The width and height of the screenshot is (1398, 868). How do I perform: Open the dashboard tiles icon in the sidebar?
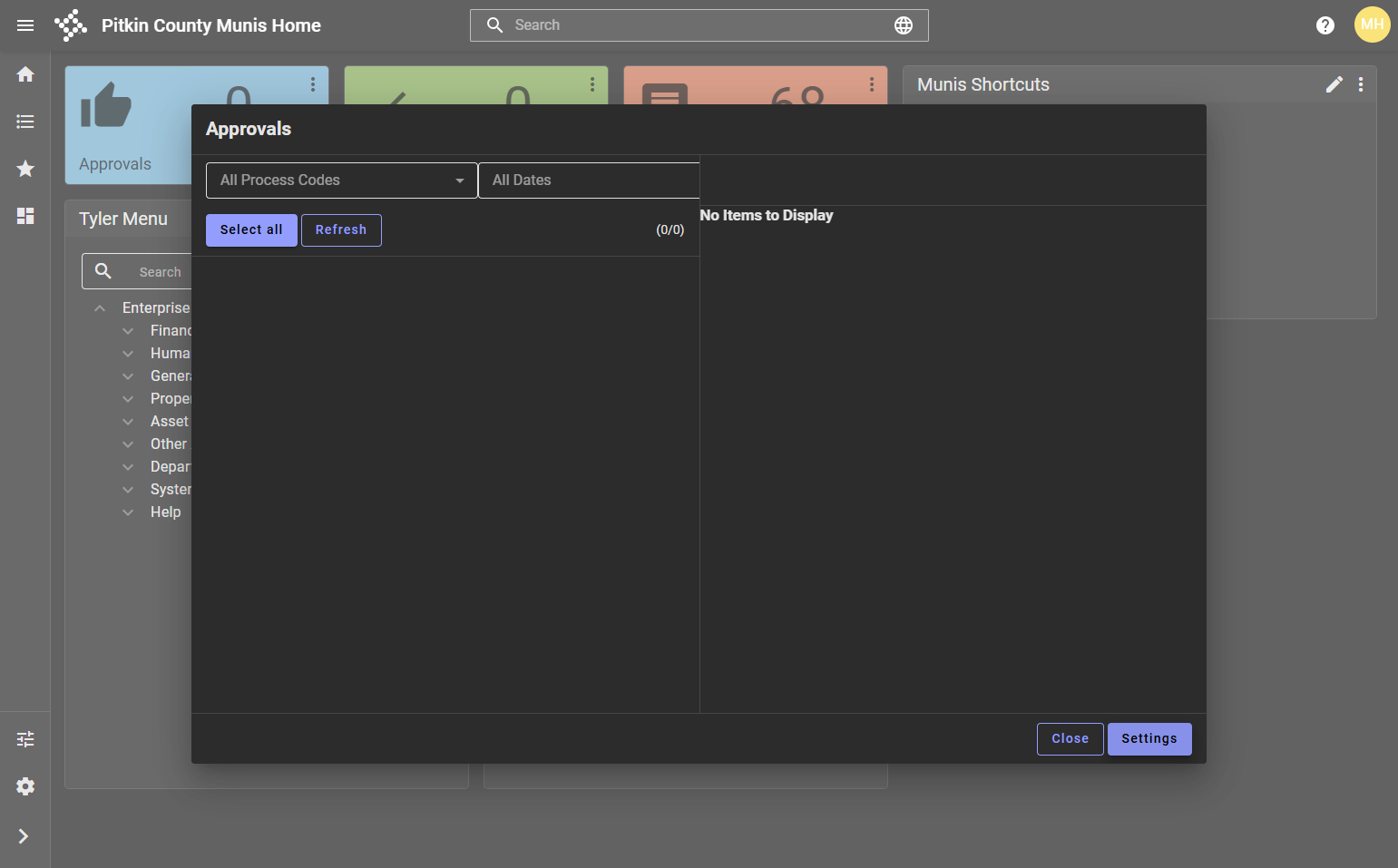[x=25, y=216]
